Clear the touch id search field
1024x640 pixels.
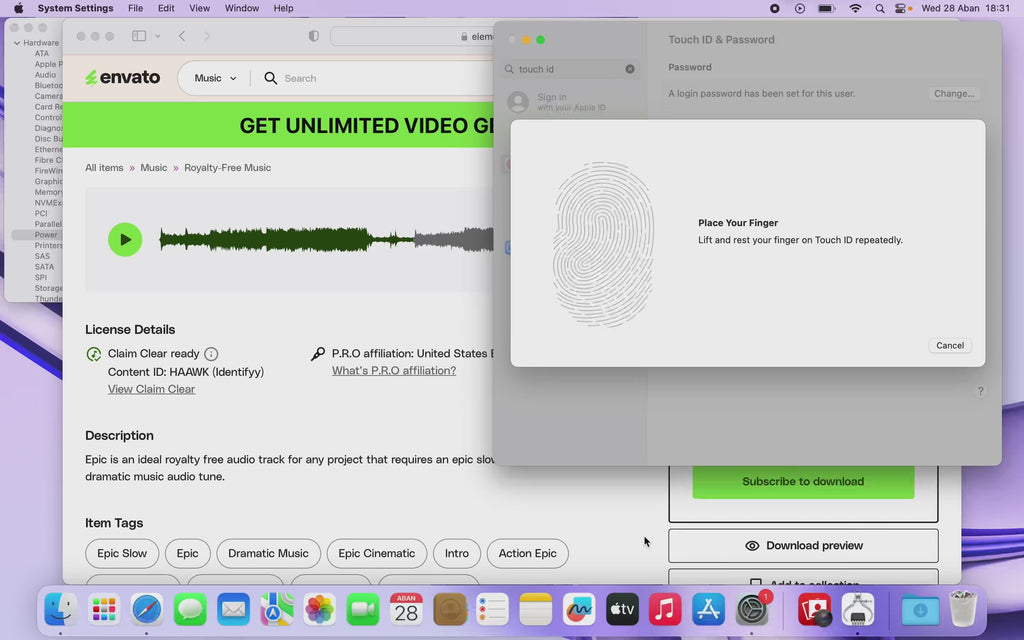coord(630,69)
